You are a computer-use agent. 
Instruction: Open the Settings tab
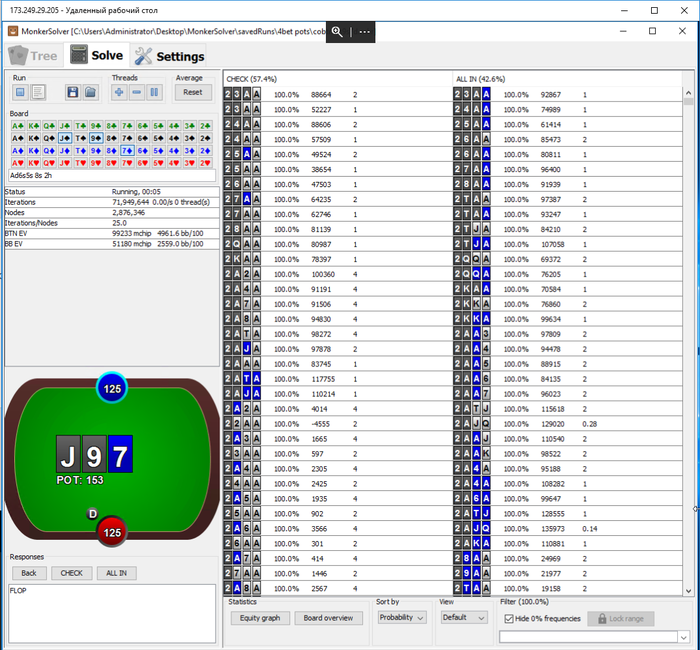[169, 56]
